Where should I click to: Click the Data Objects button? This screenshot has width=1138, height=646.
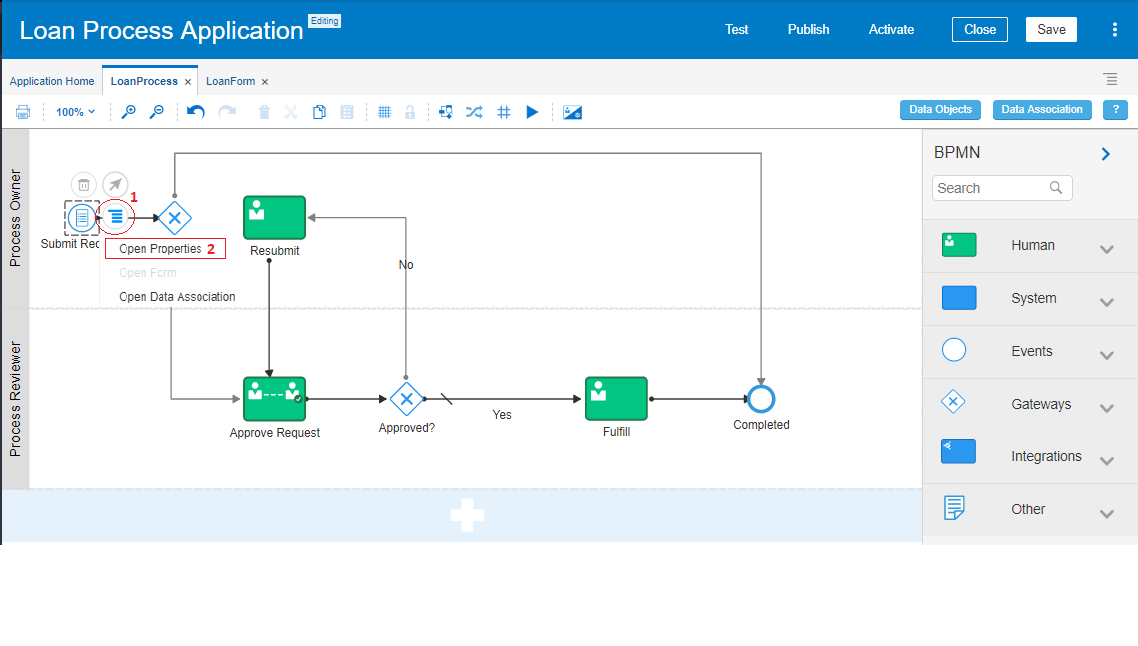pyautogui.click(x=941, y=110)
